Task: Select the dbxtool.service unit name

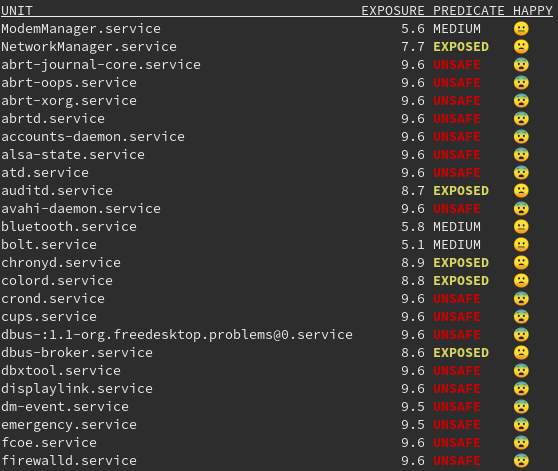Action: pyautogui.click(x=61, y=371)
